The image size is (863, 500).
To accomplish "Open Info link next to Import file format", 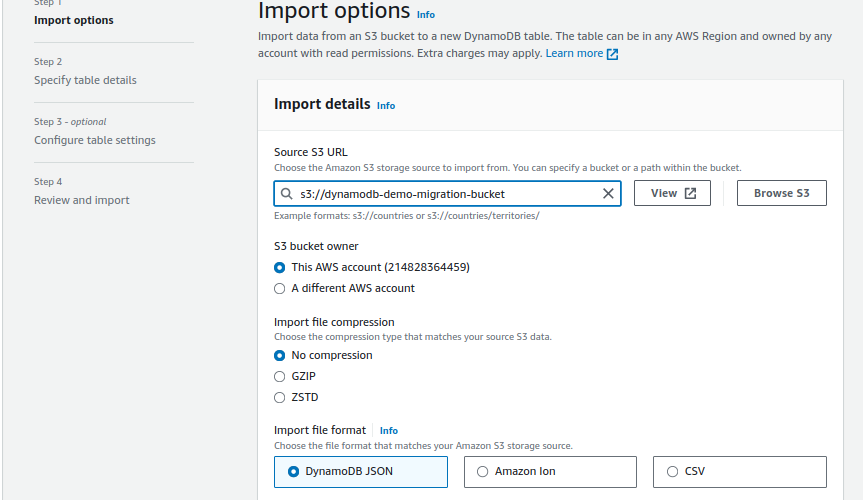I will pos(389,431).
